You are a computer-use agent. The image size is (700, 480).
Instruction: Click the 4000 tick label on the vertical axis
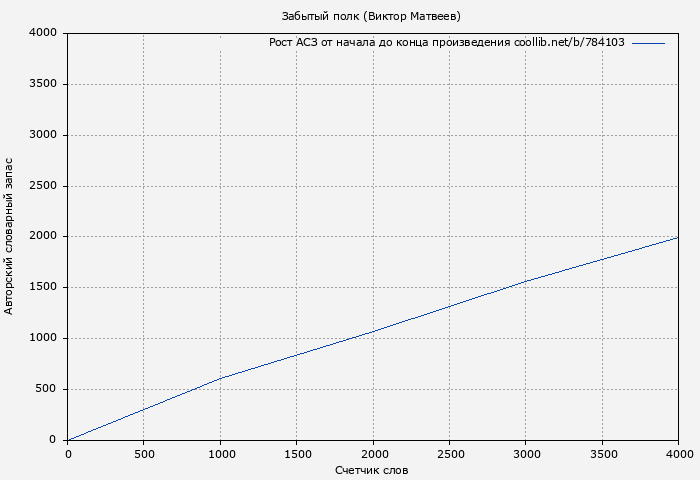[42, 33]
